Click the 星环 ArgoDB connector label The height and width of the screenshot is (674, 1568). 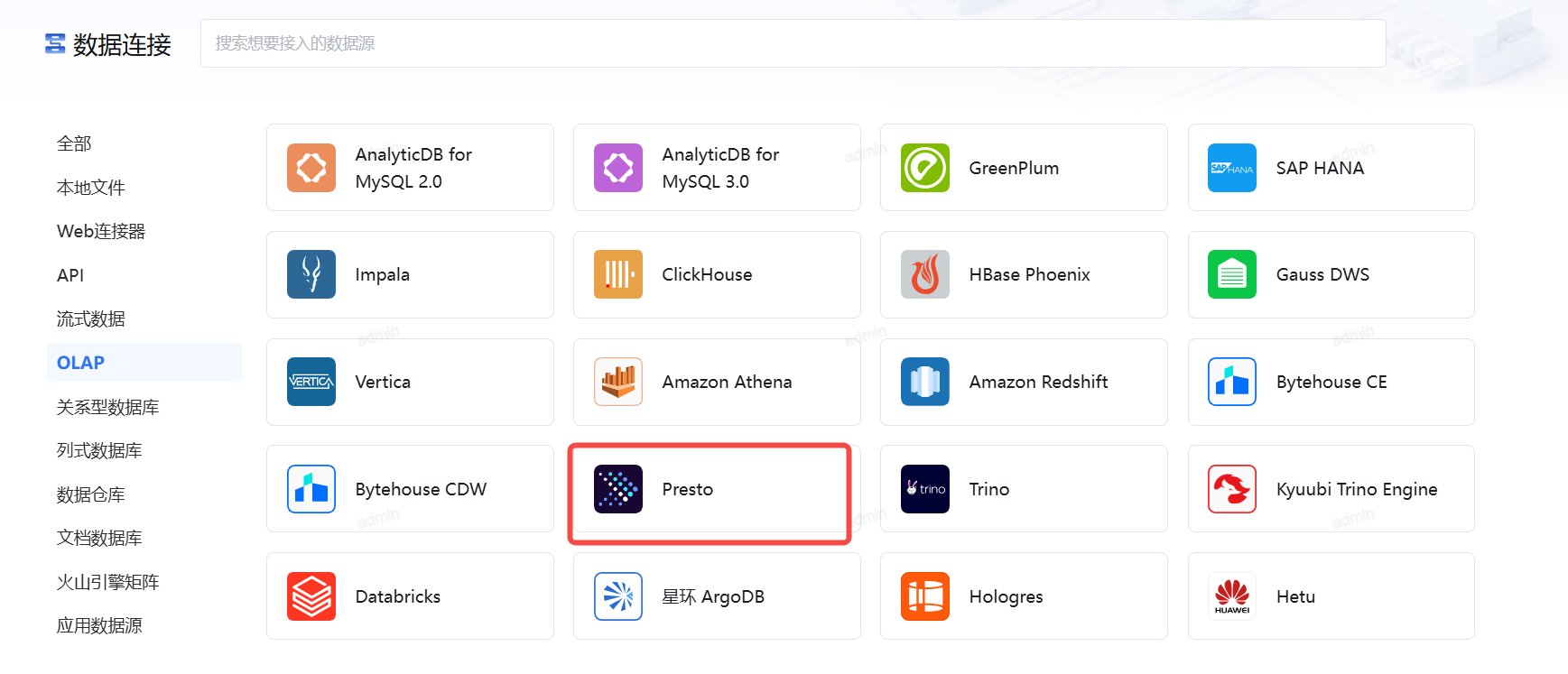tap(712, 596)
